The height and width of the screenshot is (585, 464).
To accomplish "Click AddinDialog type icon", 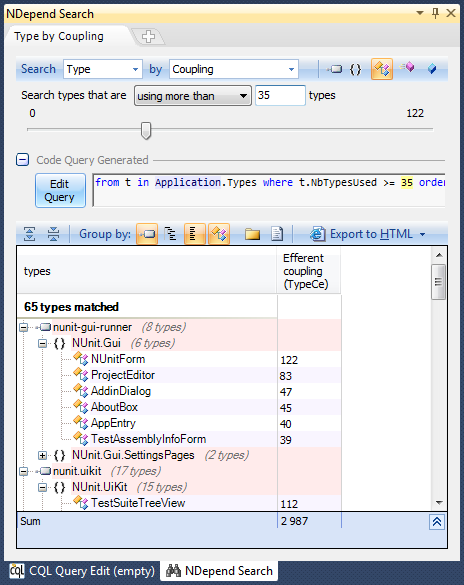I will pos(81,391).
